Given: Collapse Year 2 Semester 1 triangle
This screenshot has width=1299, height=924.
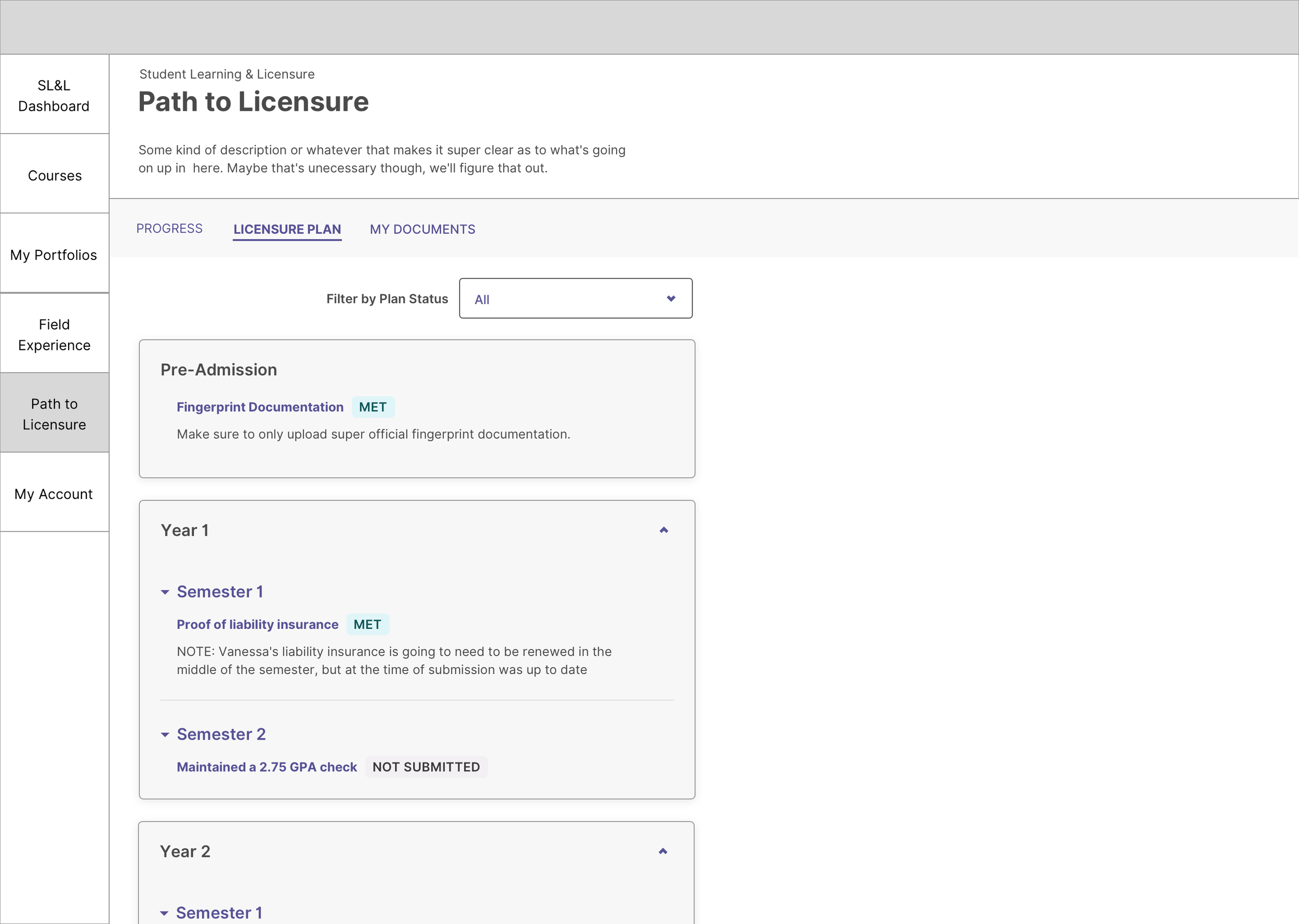Looking at the screenshot, I should tap(164, 913).
